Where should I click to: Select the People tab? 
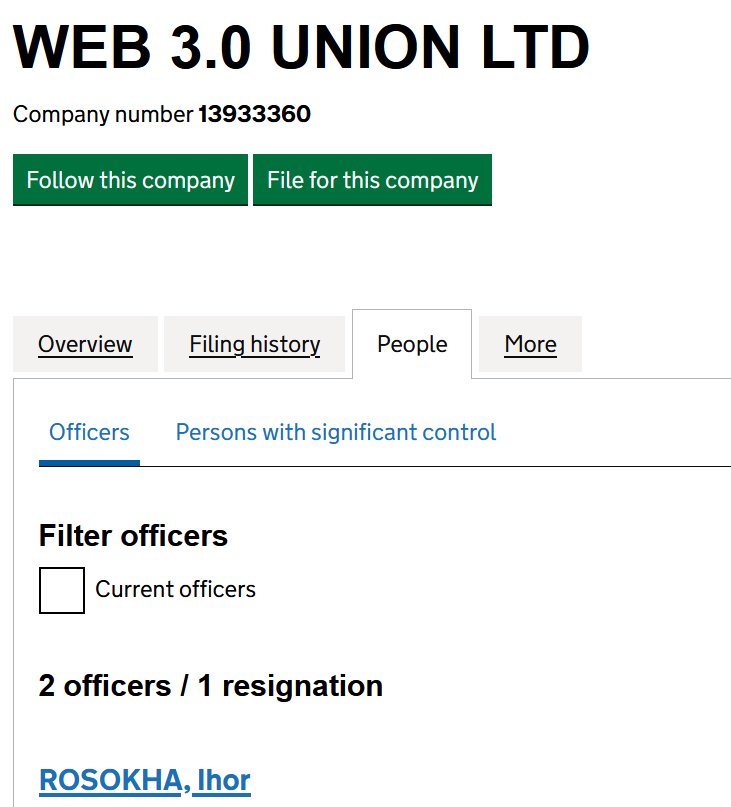[412, 345]
